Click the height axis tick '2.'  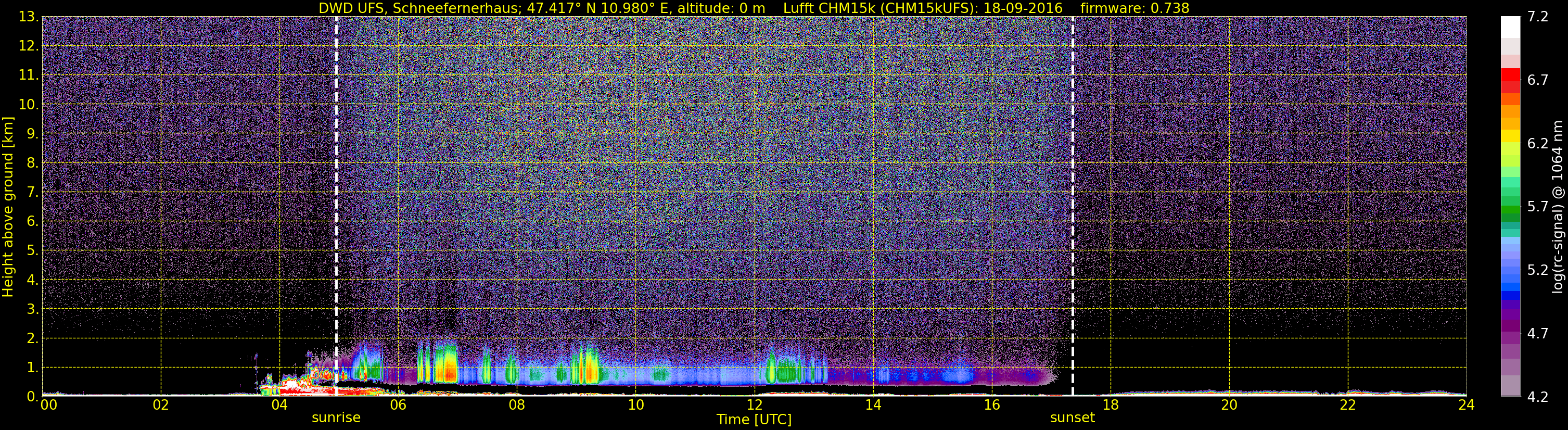pos(32,338)
